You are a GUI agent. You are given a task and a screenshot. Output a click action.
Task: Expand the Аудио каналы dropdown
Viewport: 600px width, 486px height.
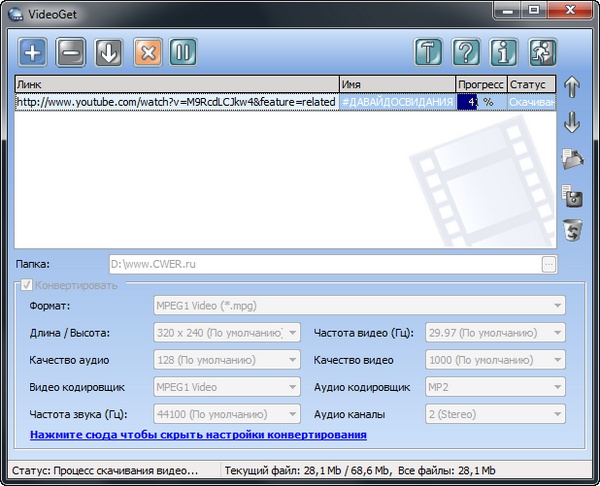pos(494,413)
